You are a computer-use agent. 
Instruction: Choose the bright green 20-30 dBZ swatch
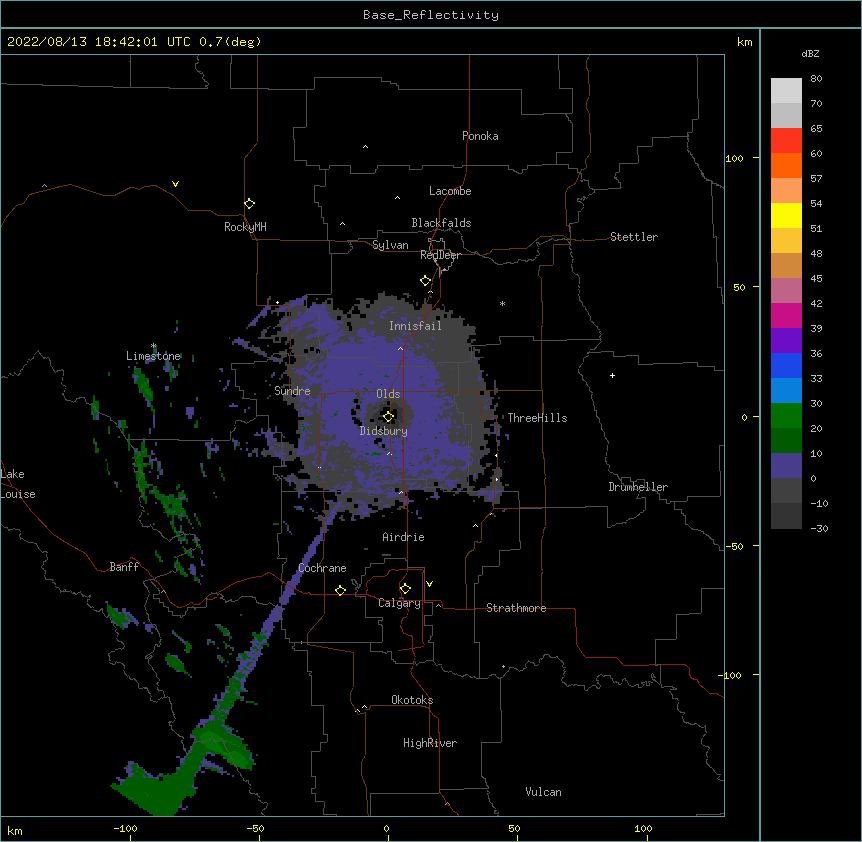click(786, 416)
